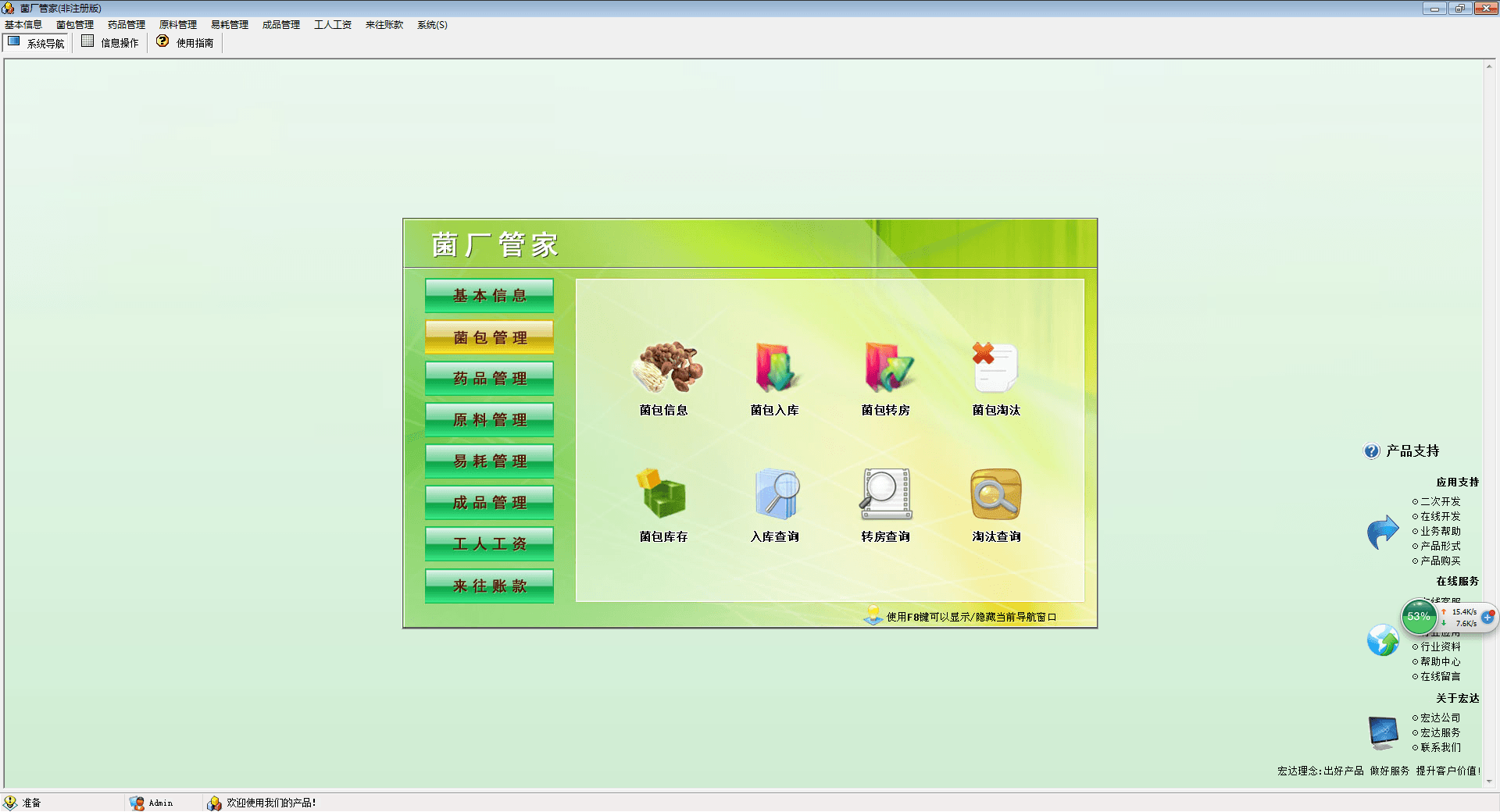1500x812 pixels.
Task: Click the app icon in the title bar
Action: coord(8,8)
